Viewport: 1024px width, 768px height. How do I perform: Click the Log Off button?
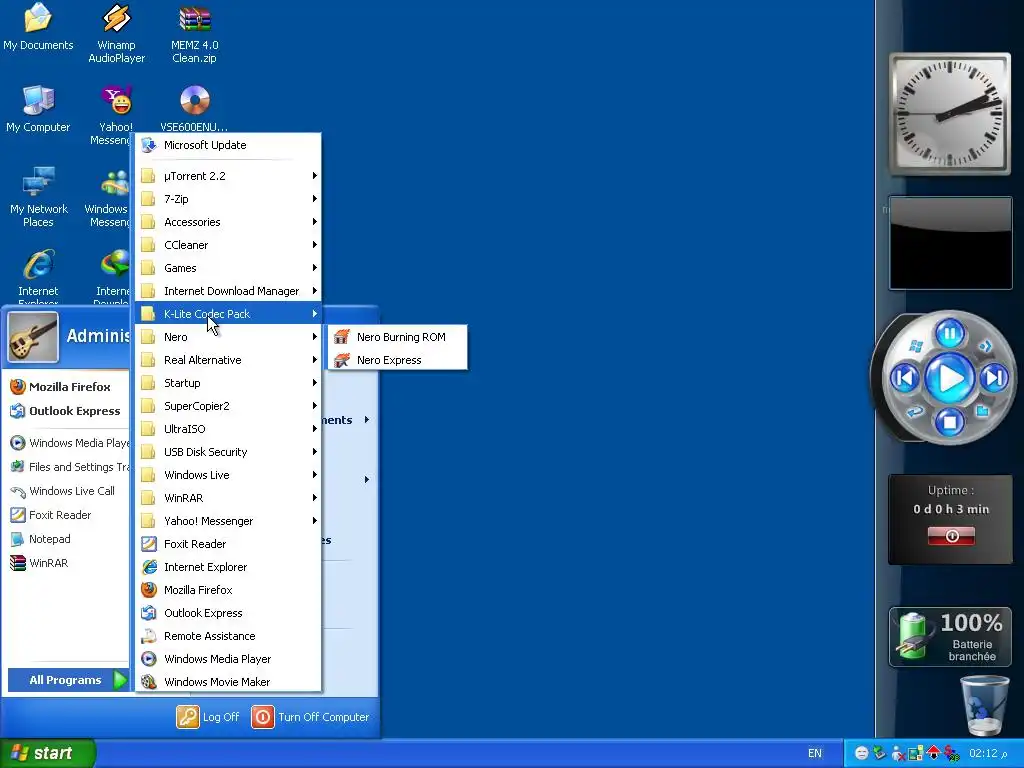[208, 716]
